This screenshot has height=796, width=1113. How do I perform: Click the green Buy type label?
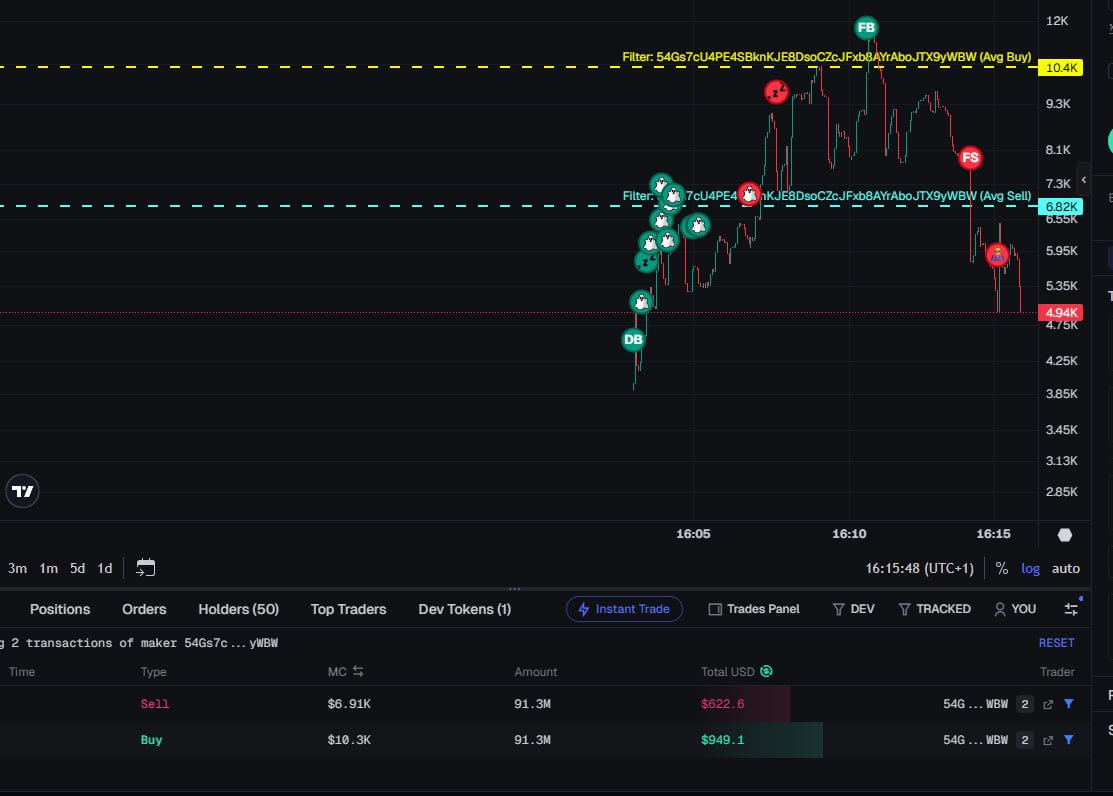151,740
